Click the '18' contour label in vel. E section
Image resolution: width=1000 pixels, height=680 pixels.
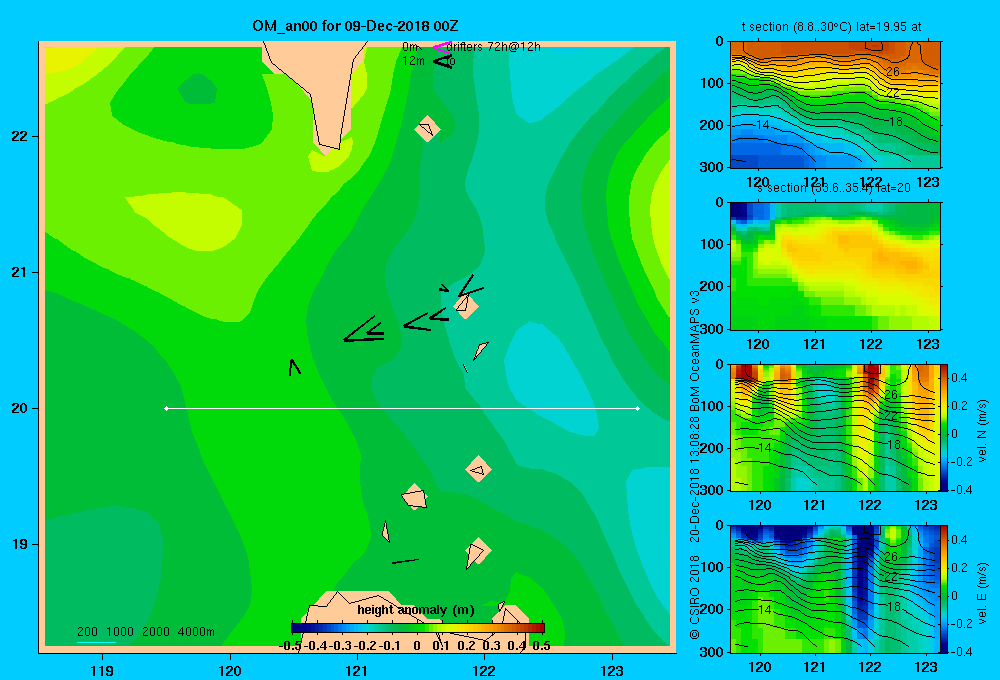[x=894, y=606]
